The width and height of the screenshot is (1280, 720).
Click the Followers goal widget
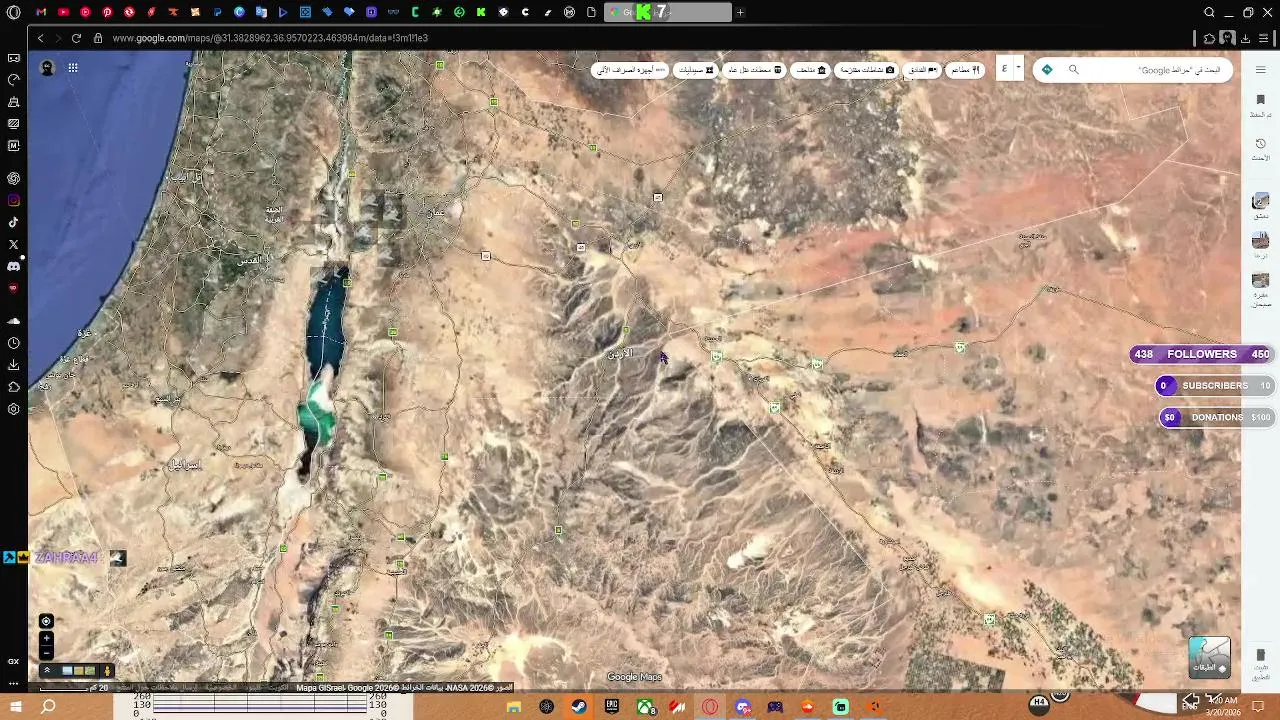click(1203, 354)
